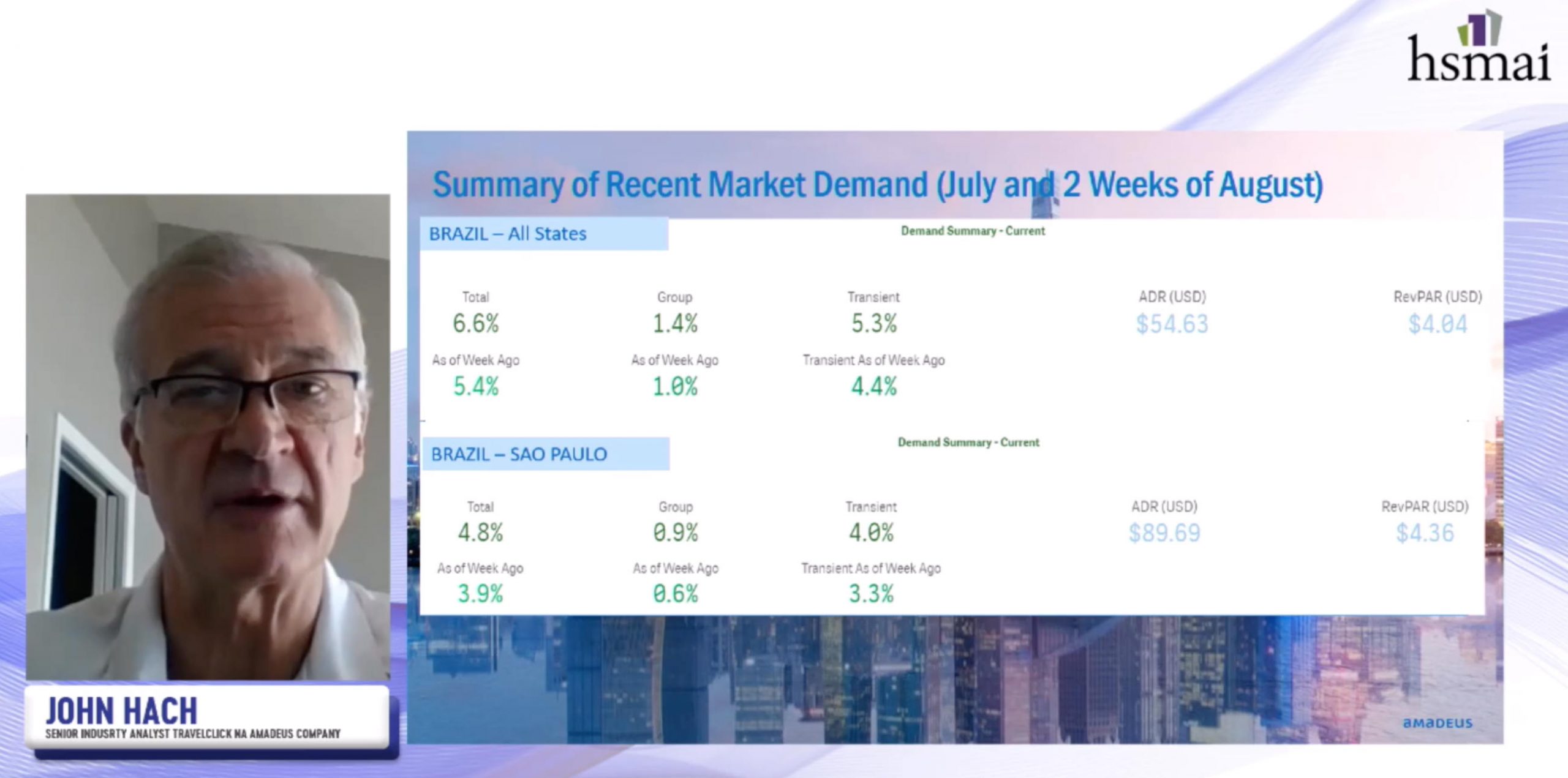Click Sao Paulo RevPAR $4.36 figure
The width and height of the screenshot is (1568, 778).
[x=1425, y=533]
